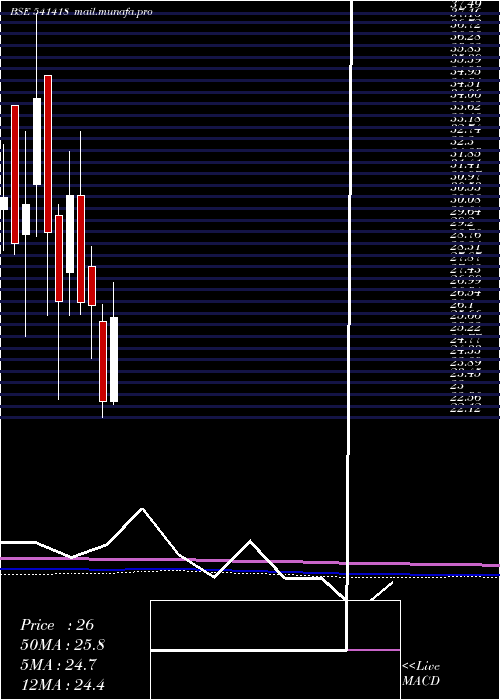Image resolution: width=500 pixels, height=700 pixels.
Task: Click the 29.64 price axis label
Action: tap(466, 212)
